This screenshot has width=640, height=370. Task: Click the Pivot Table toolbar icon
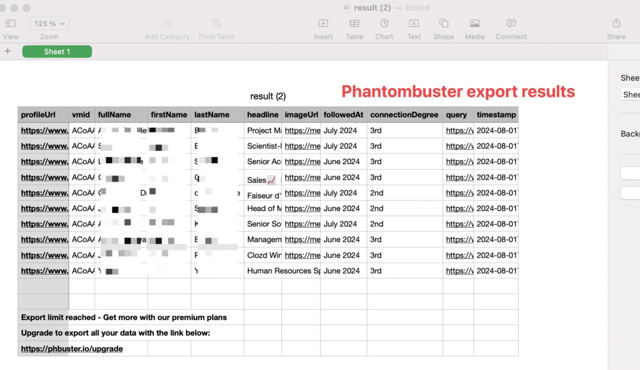216,23
